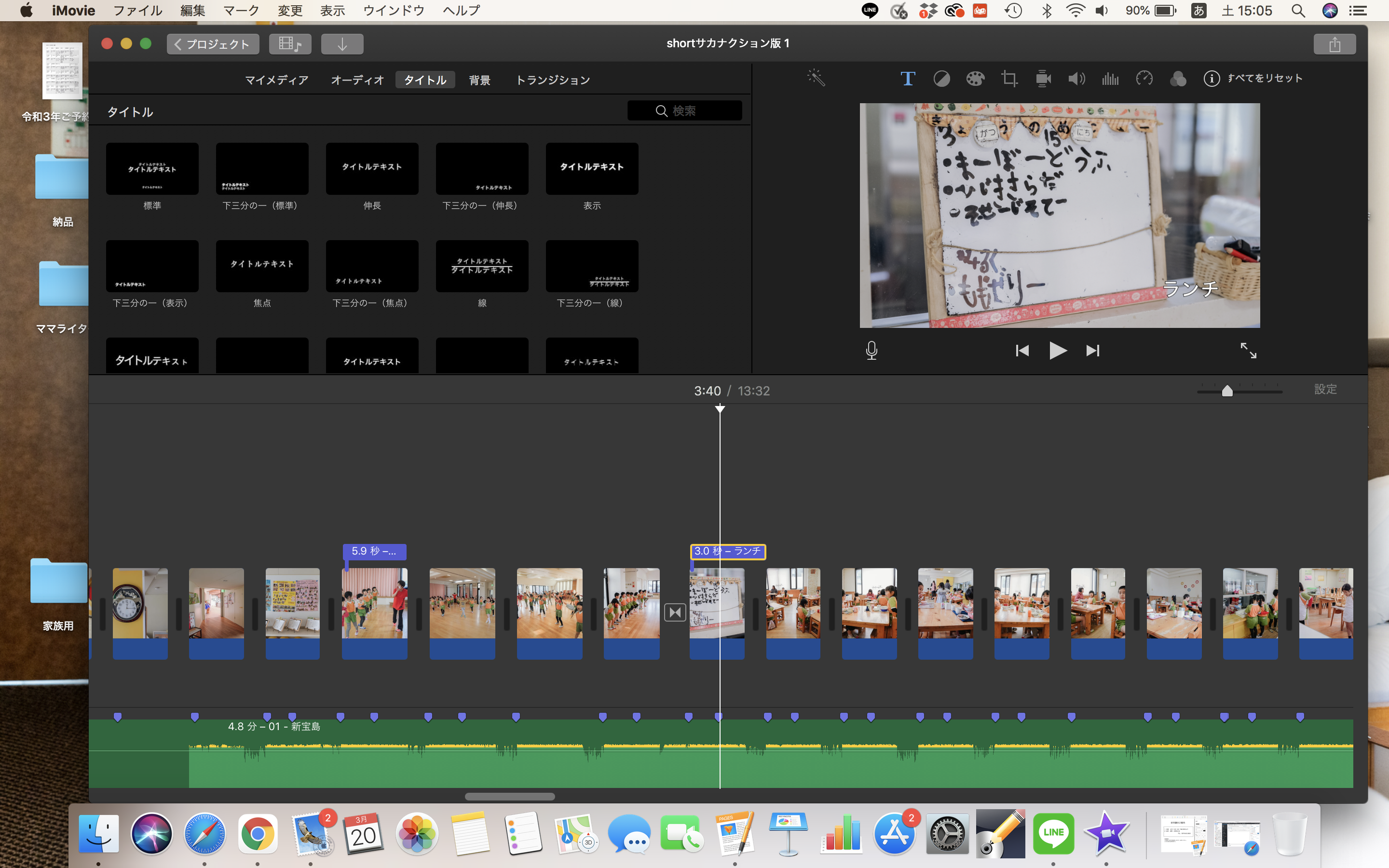Switch to the トランジション tab
The image size is (1389, 868).
pos(552,80)
